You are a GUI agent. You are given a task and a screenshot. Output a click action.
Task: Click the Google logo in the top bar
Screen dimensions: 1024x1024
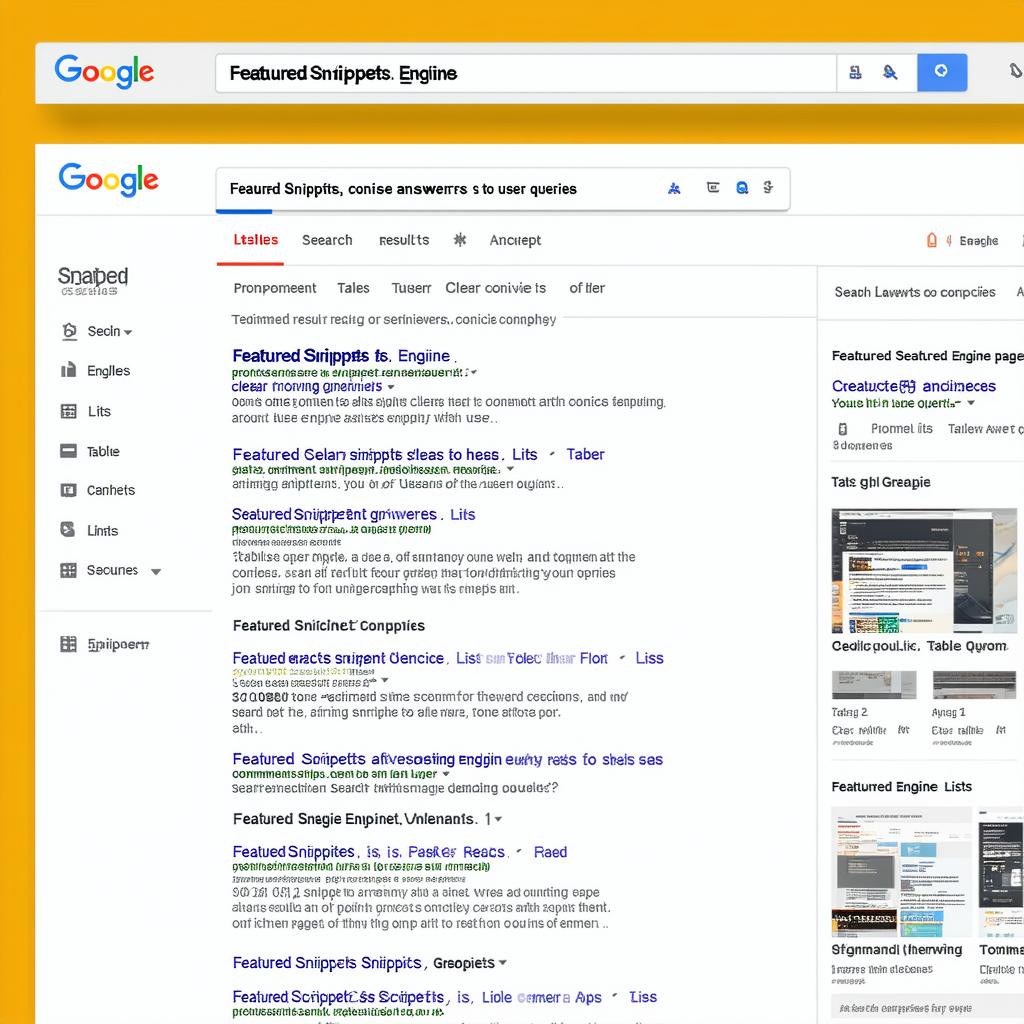pos(104,72)
